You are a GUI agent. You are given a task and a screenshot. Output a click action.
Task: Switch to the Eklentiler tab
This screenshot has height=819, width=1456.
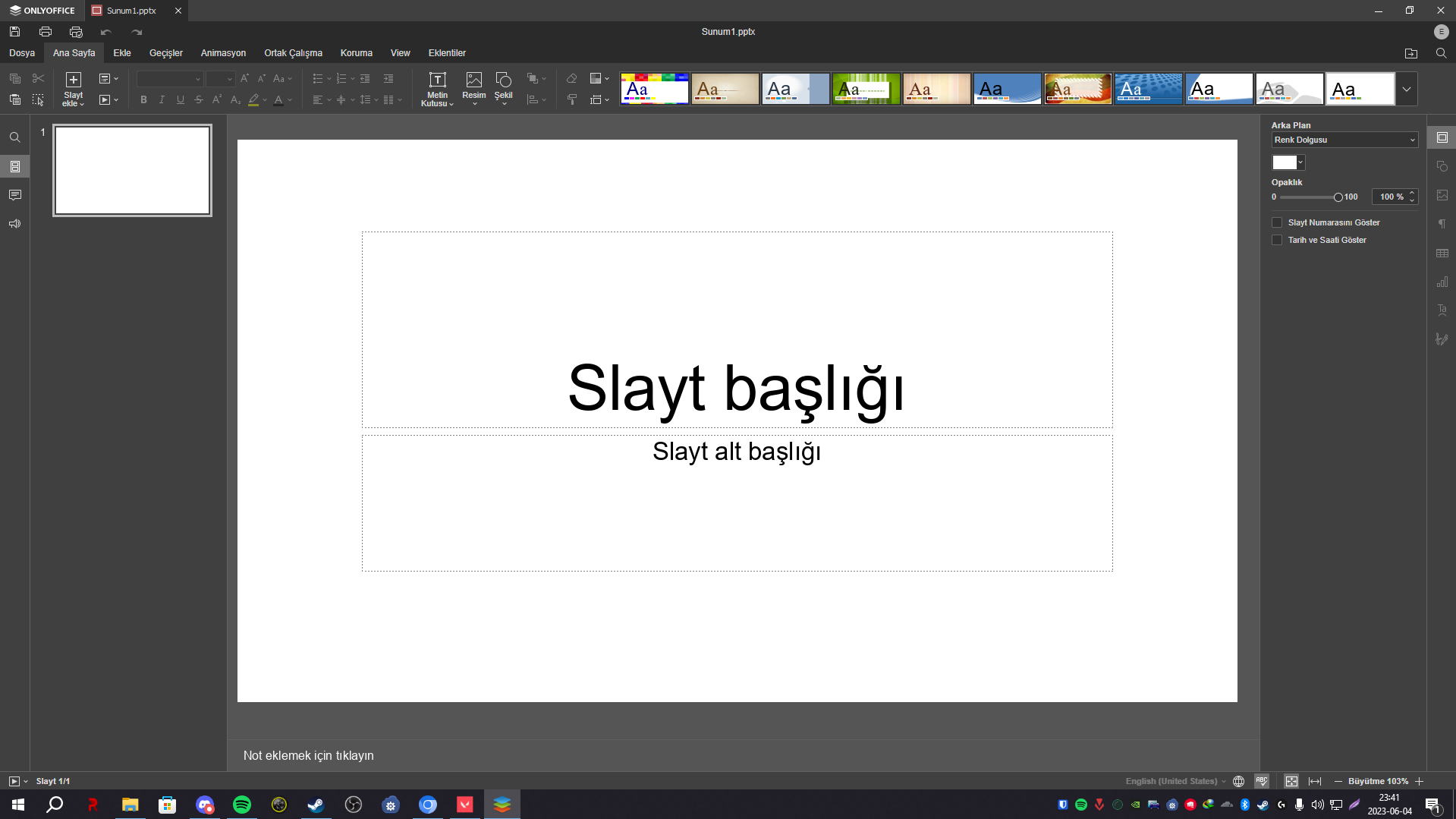[x=447, y=53]
